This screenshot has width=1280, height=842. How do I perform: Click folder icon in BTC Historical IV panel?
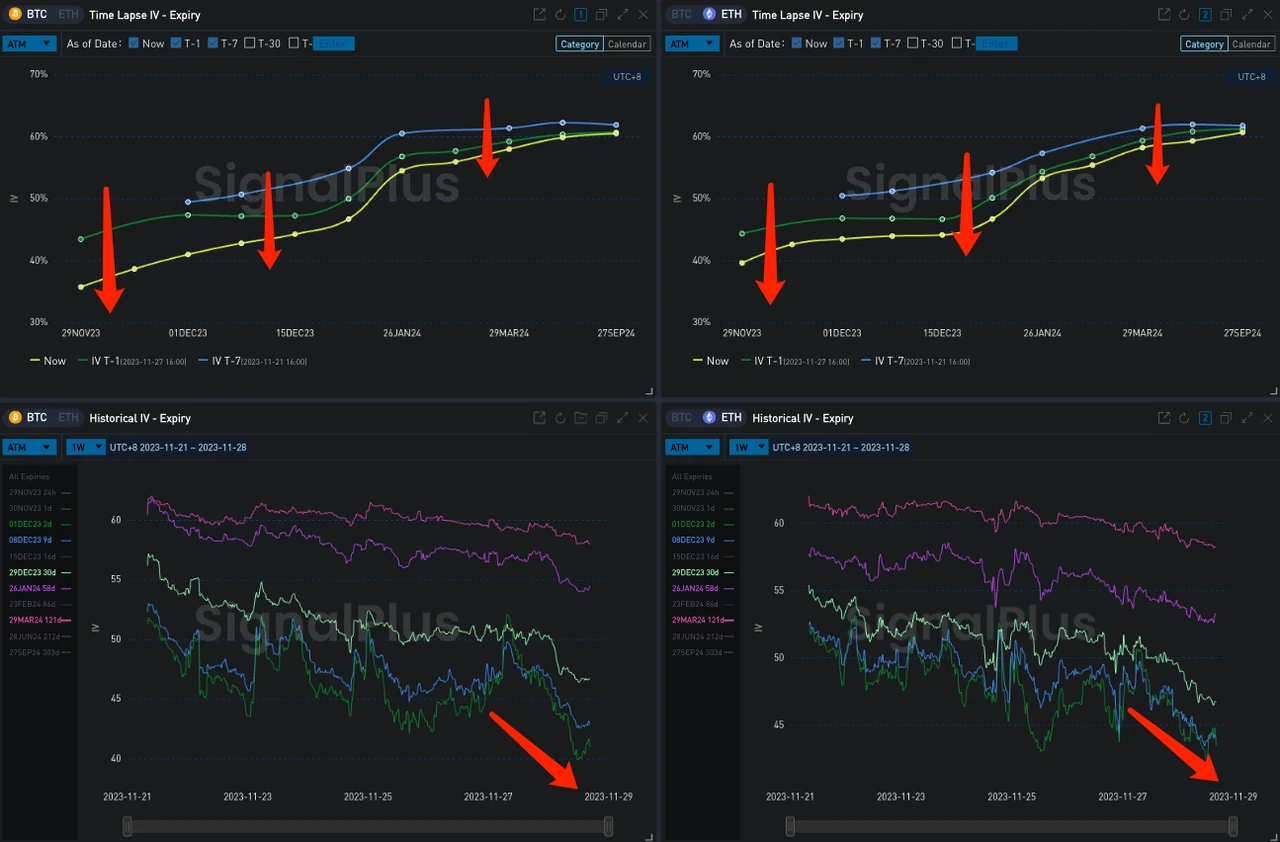(581, 418)
